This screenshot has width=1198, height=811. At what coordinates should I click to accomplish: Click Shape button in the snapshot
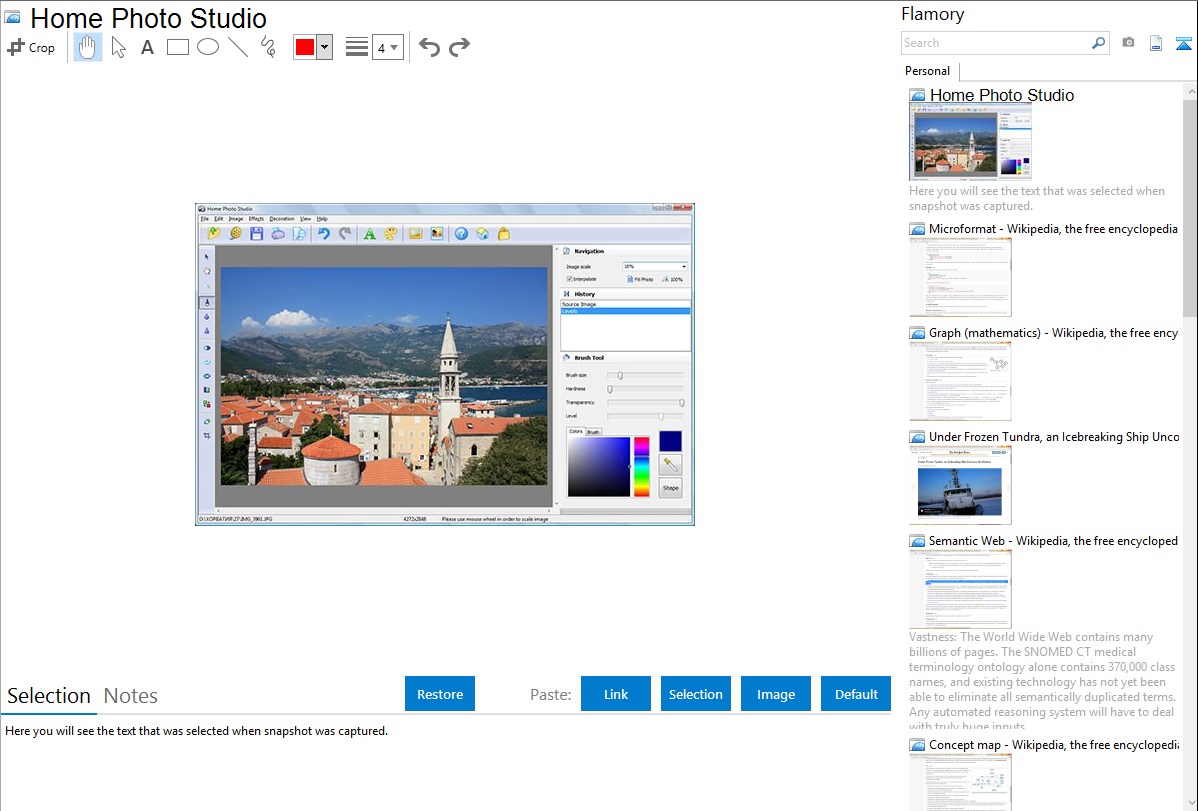click(x=670, y=488)
